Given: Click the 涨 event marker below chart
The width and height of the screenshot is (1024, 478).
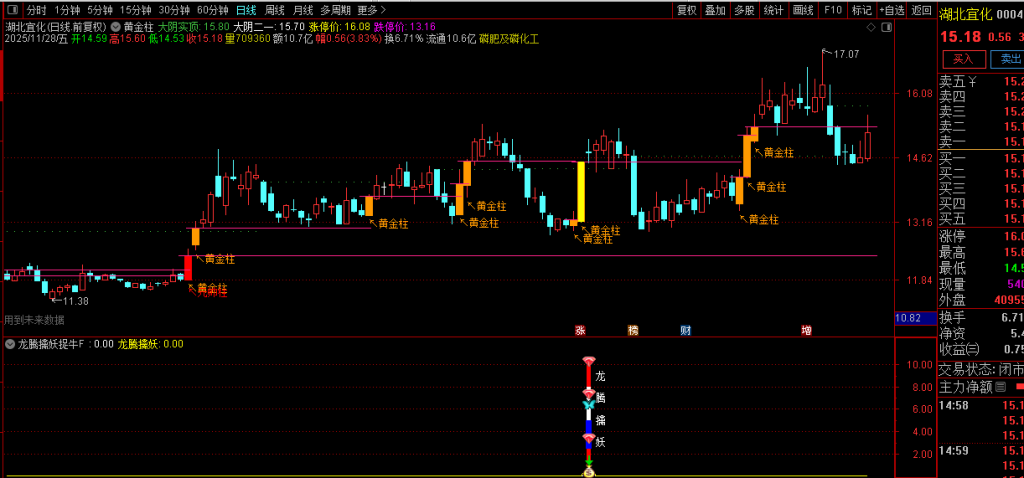Looking at the screenshot, I should point(579,329).
